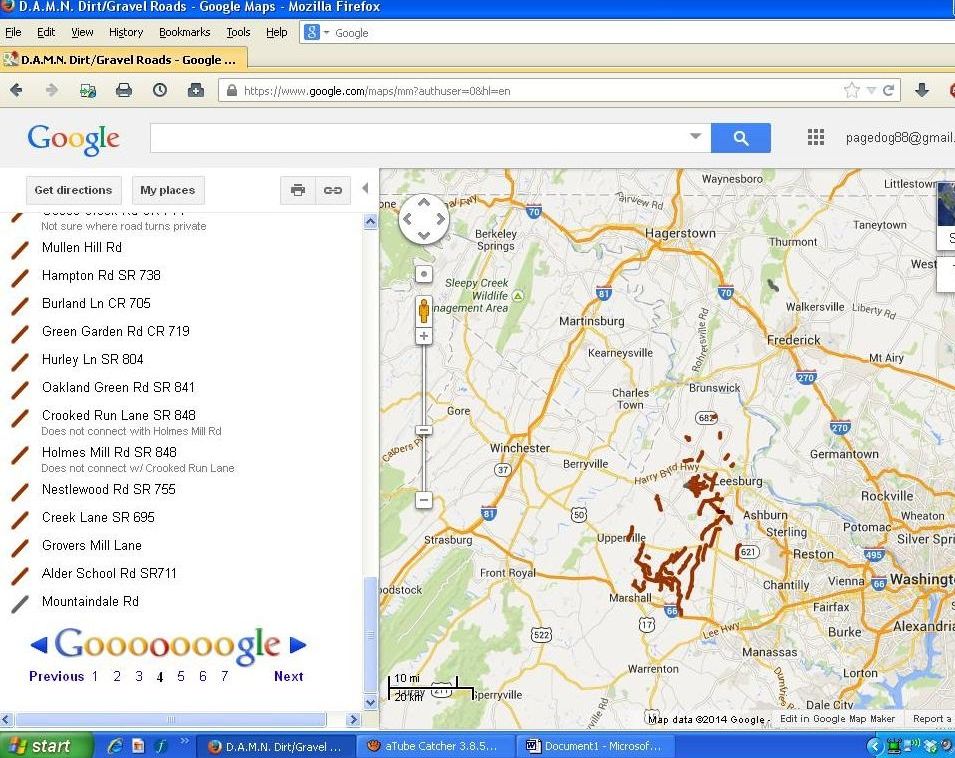Switch to aTube Catcher taskbar item
This screenshot has height=758, width=955.
[435, 746]
